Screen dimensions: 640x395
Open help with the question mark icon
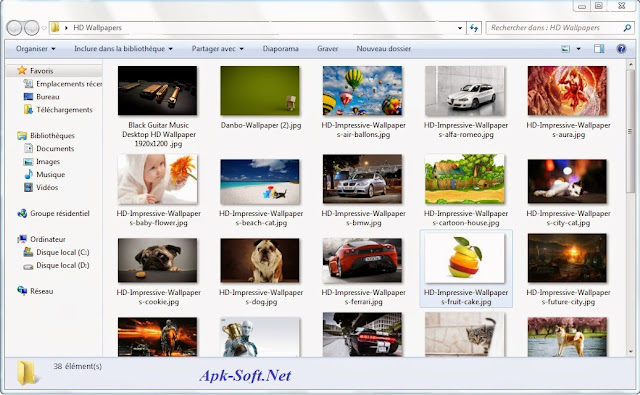click(621, 49)
